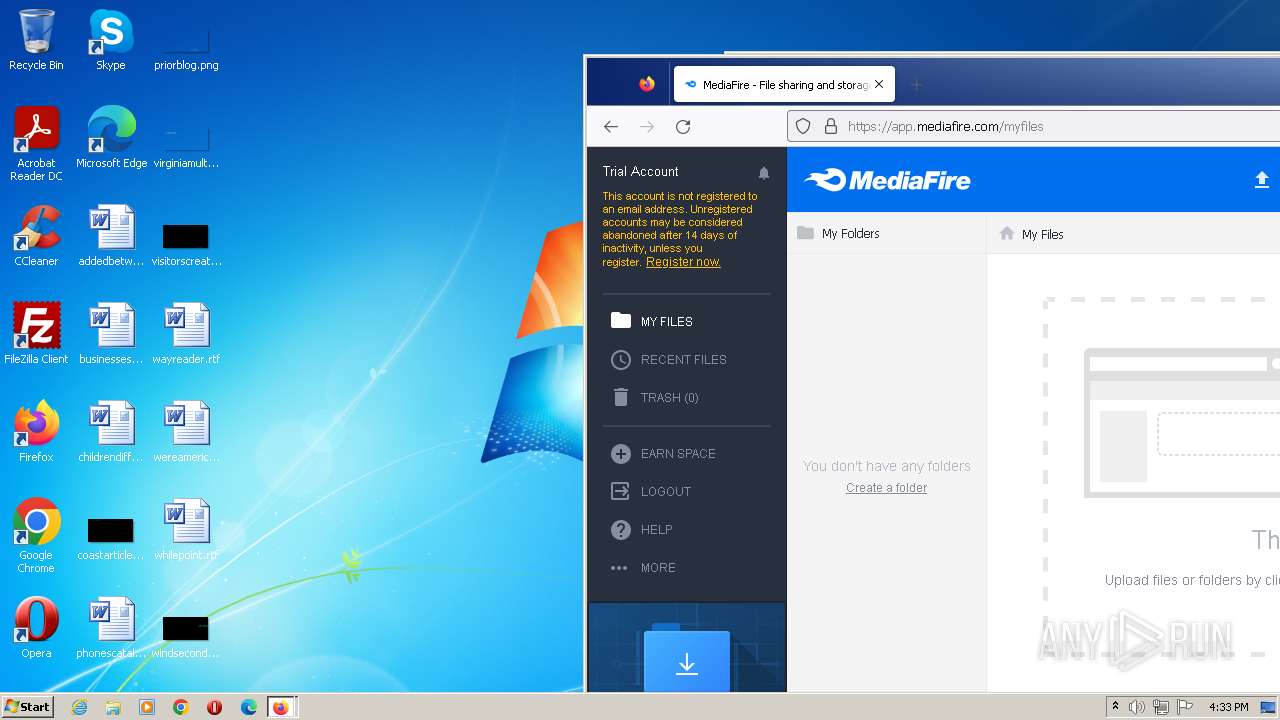Click the blue download folder banner
Screen dimensions: 1280x720
687,647
